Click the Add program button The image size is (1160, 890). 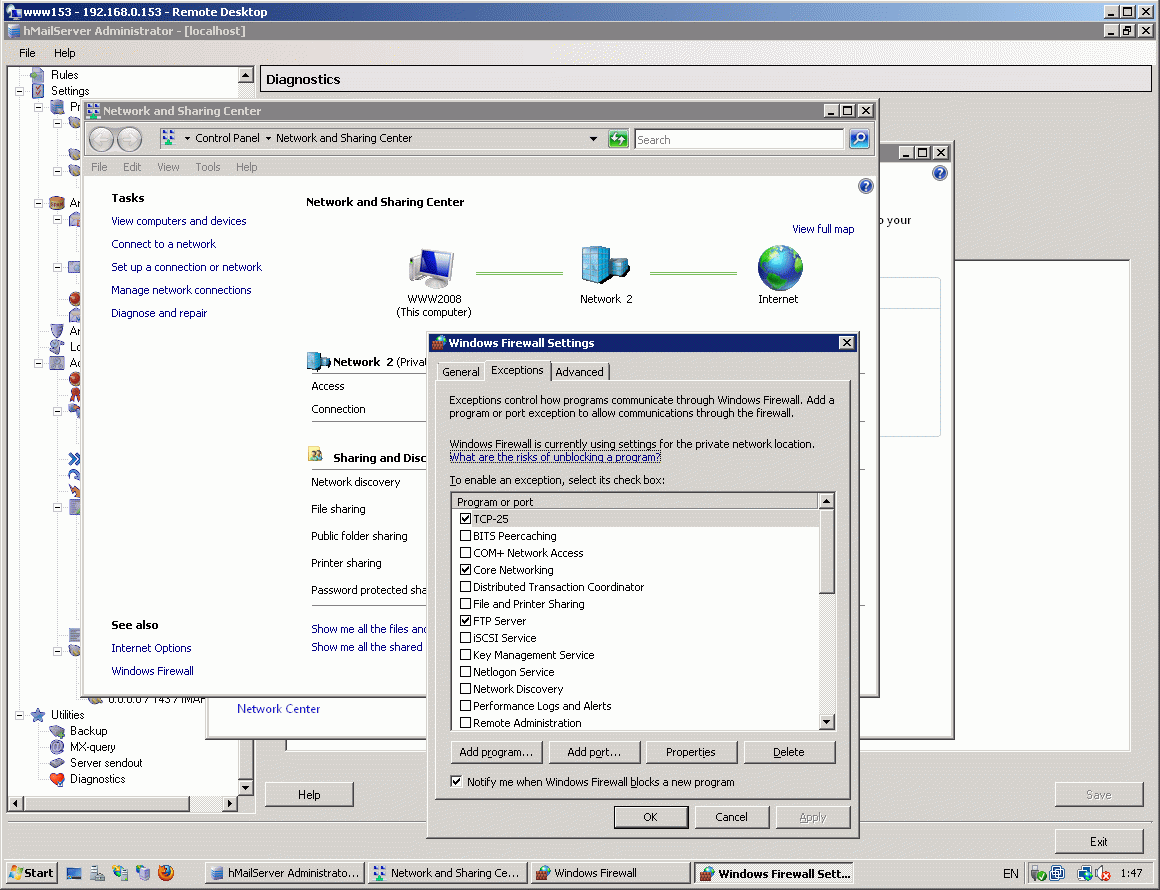tap(496, 752)
